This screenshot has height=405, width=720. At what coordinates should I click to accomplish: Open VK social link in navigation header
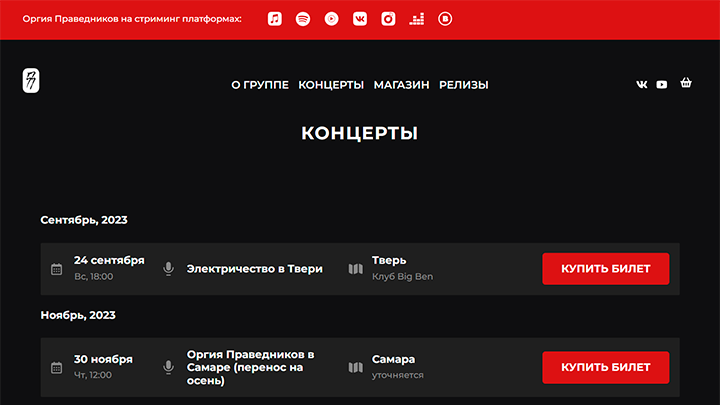[x=641, y=84]
